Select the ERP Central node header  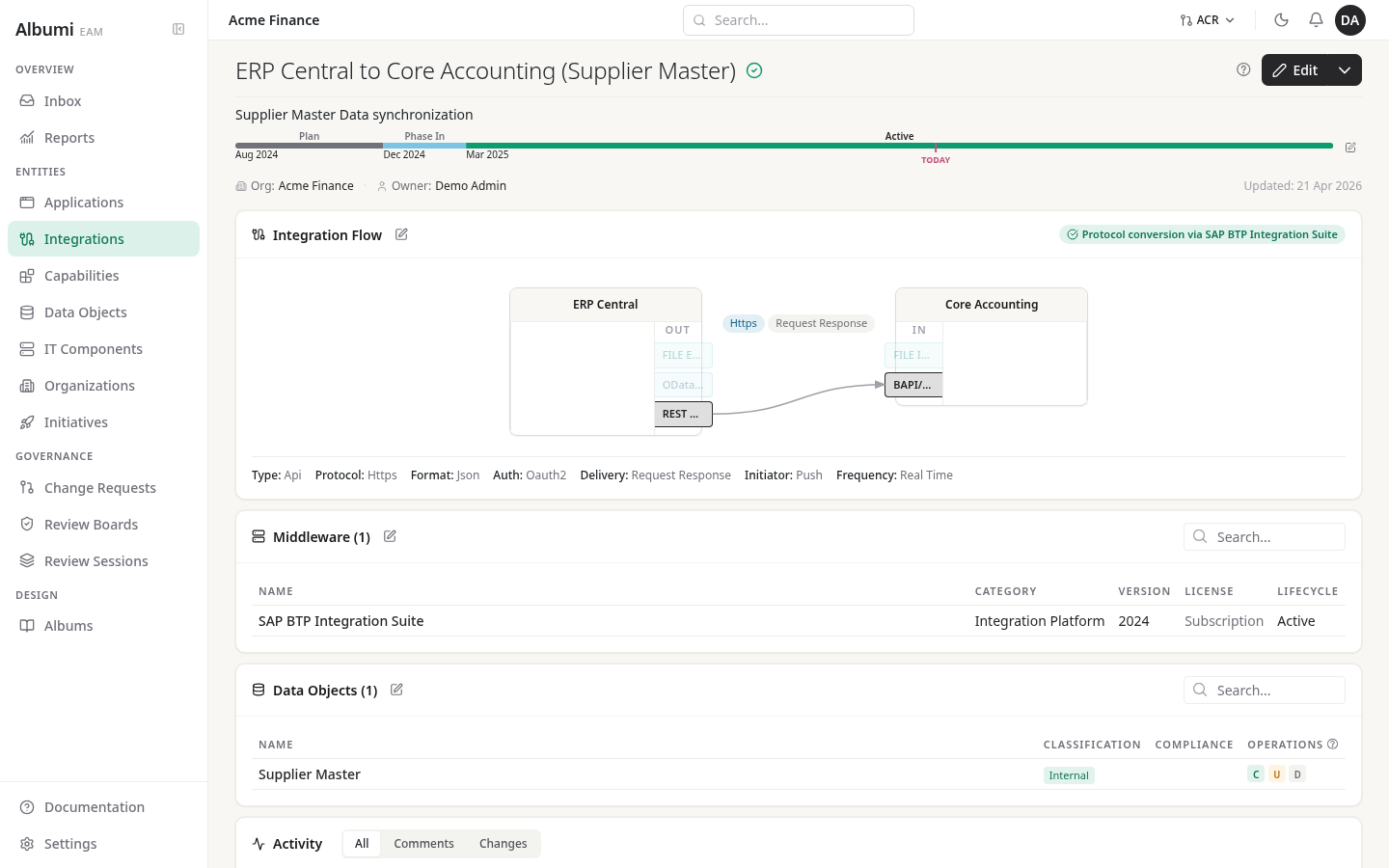(606, 305)
